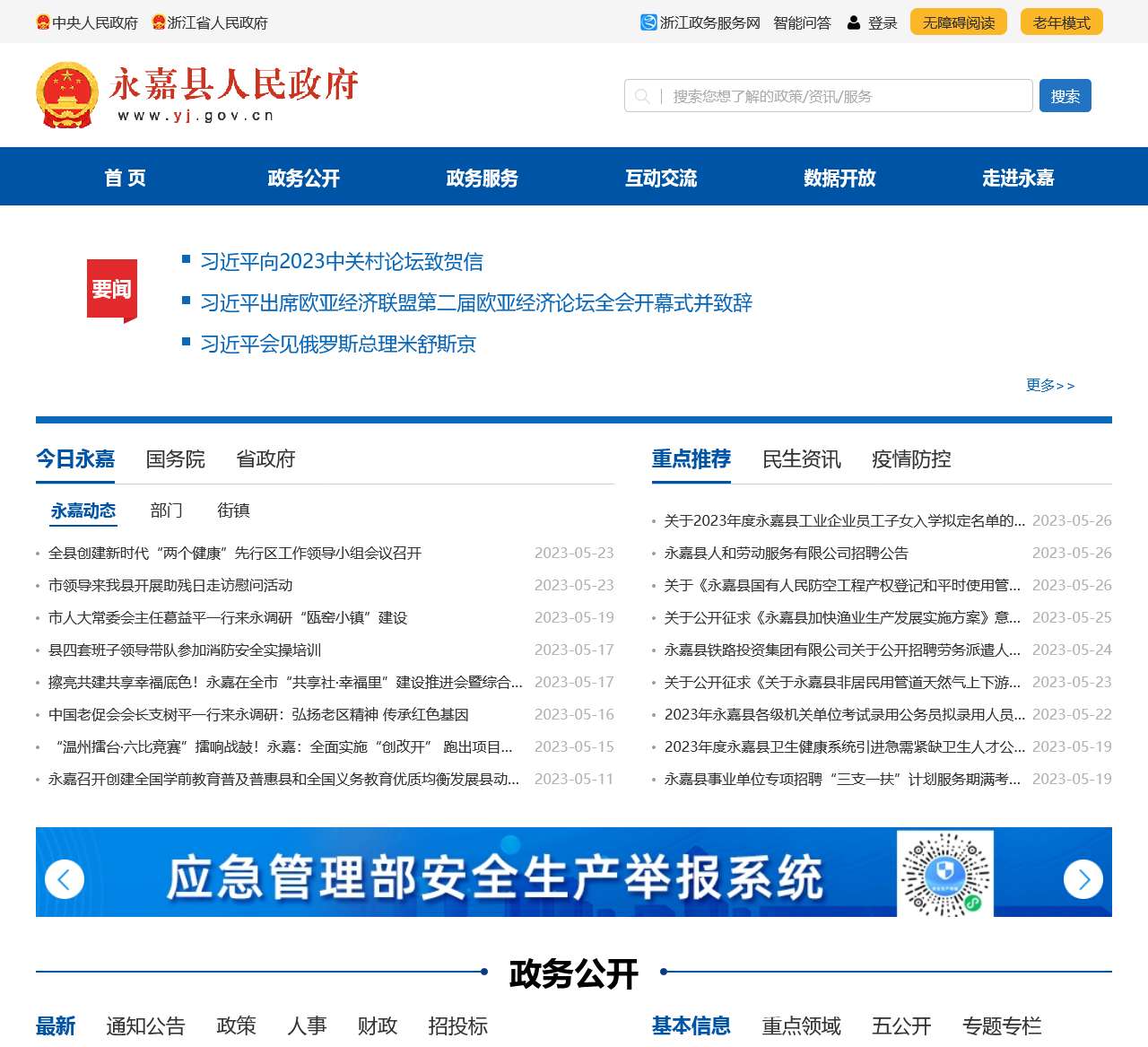The image size is (1148, 1047).
Task: Open the 走进永嘉 navigation item
Action: (x=1018, y=178)
